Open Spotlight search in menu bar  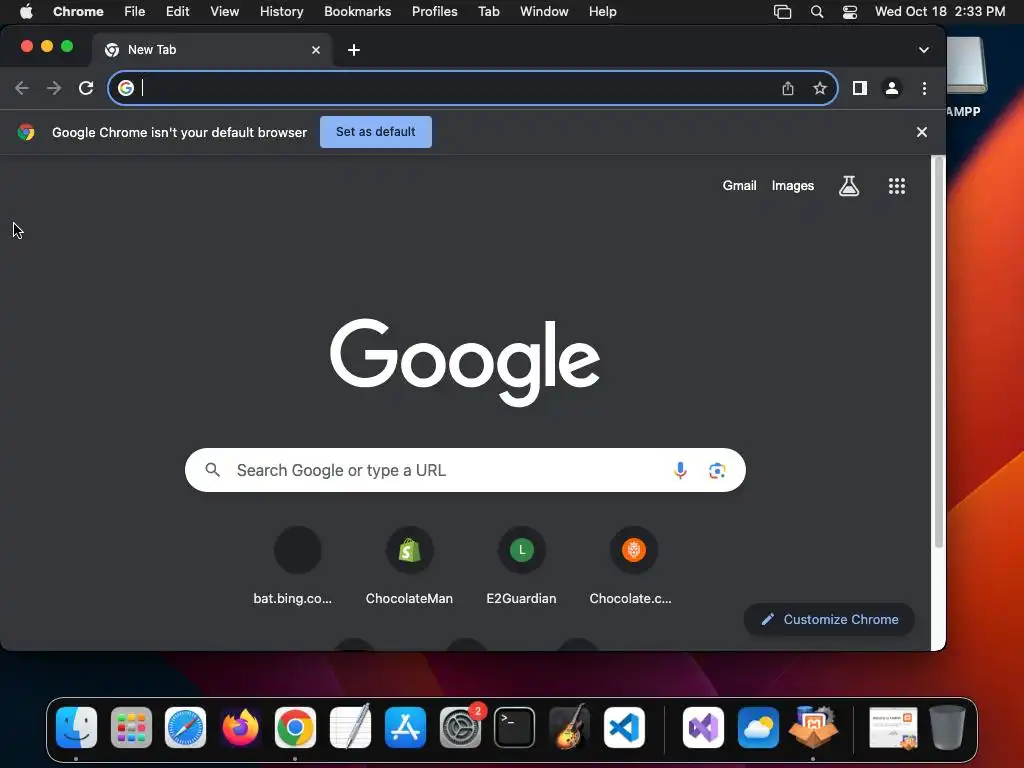tap(816, 12)
